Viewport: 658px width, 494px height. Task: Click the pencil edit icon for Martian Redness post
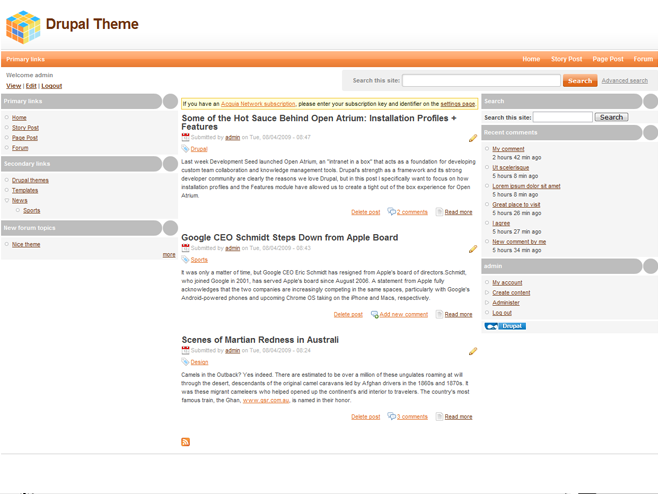[x=473, y=351]
